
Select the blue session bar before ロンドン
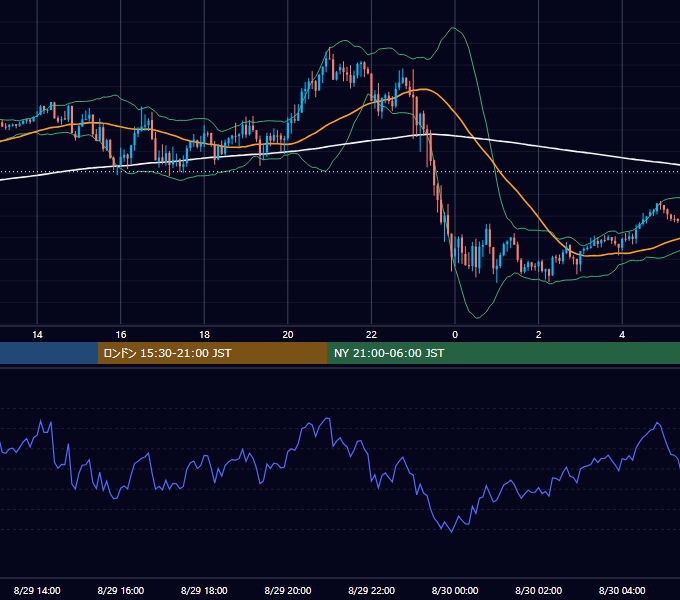pos(49,353)
